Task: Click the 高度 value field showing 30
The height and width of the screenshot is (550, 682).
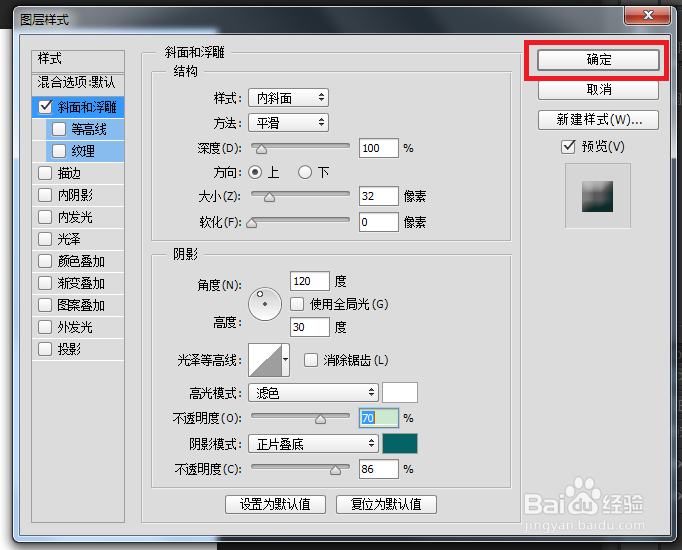Action: [x=310, y=327]
